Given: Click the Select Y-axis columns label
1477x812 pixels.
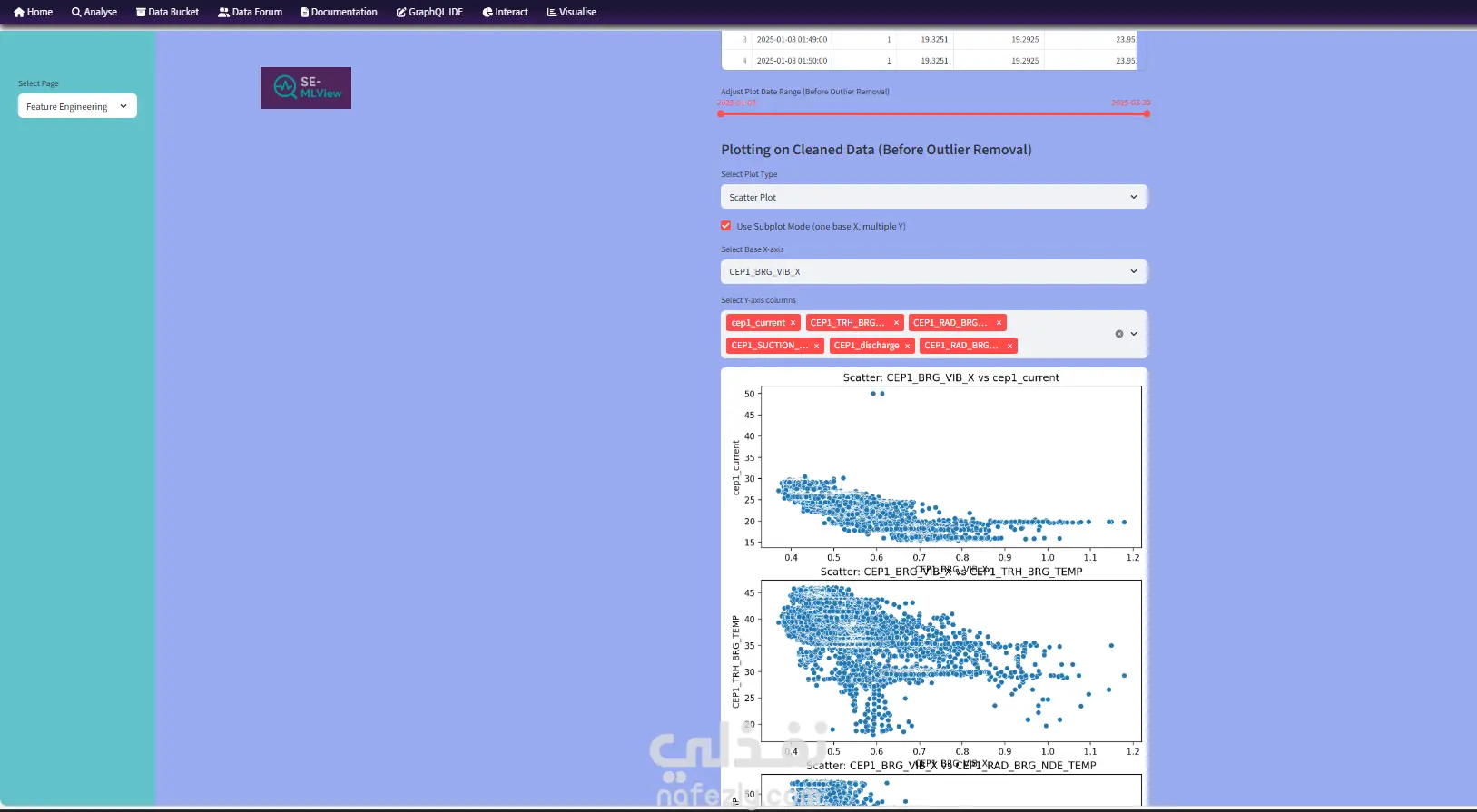Looking at the screenshot, I should (758, 300).
